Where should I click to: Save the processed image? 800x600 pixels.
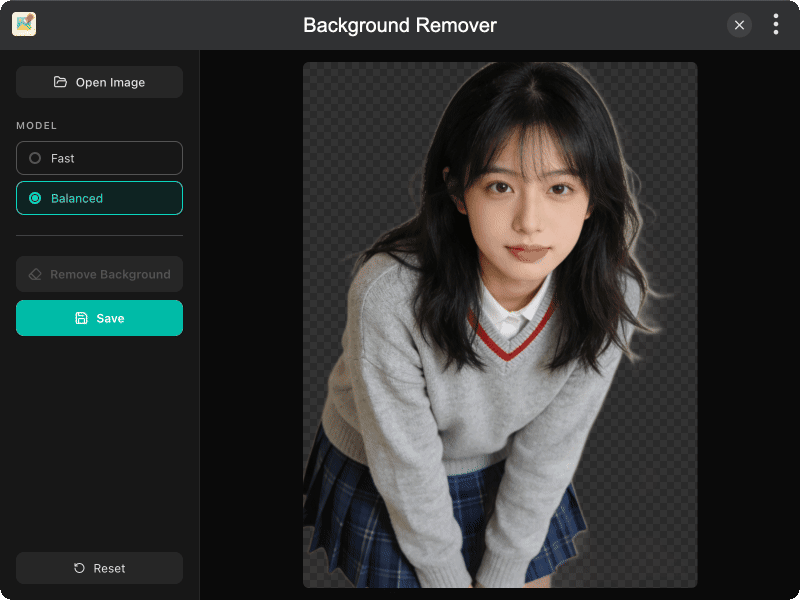(x=99, y=317)
